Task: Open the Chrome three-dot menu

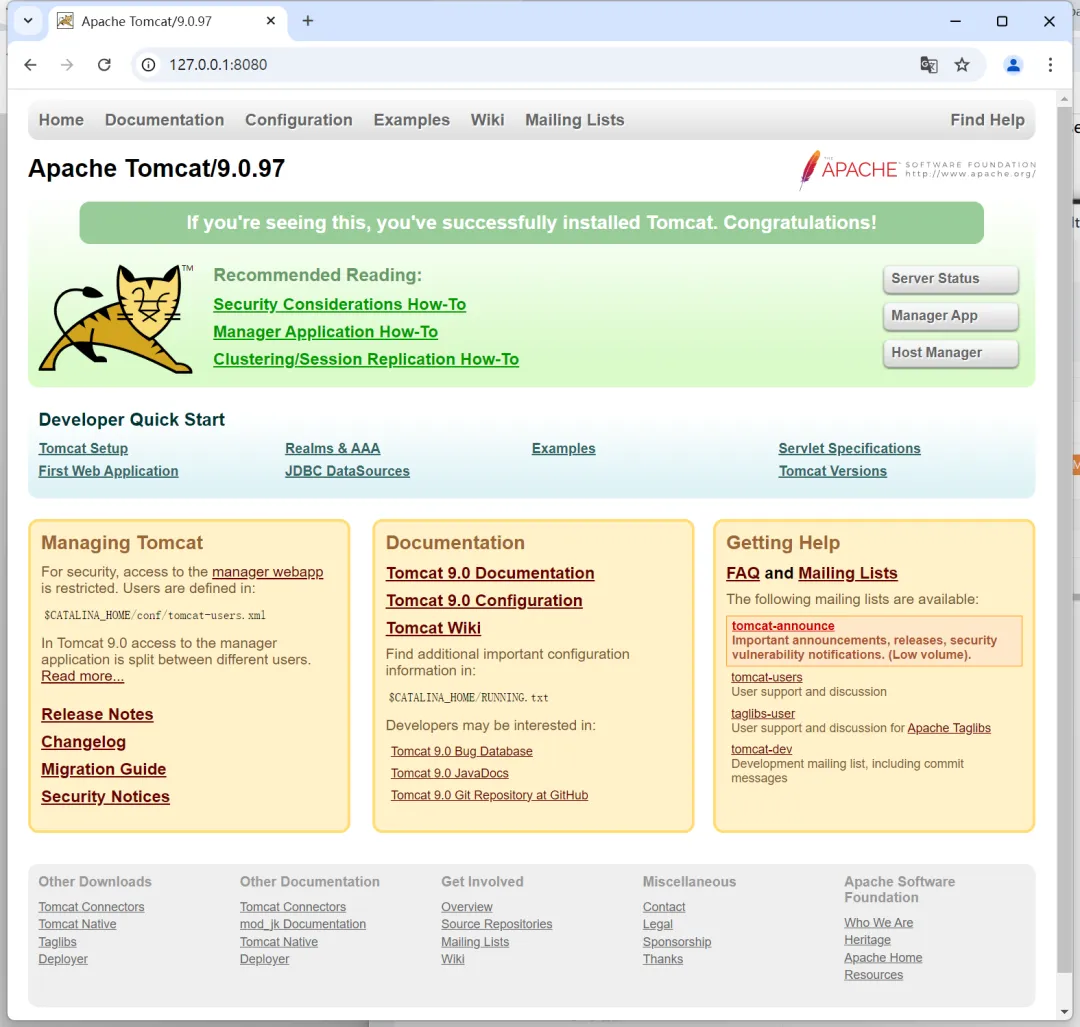Action: coord(1050,65)
